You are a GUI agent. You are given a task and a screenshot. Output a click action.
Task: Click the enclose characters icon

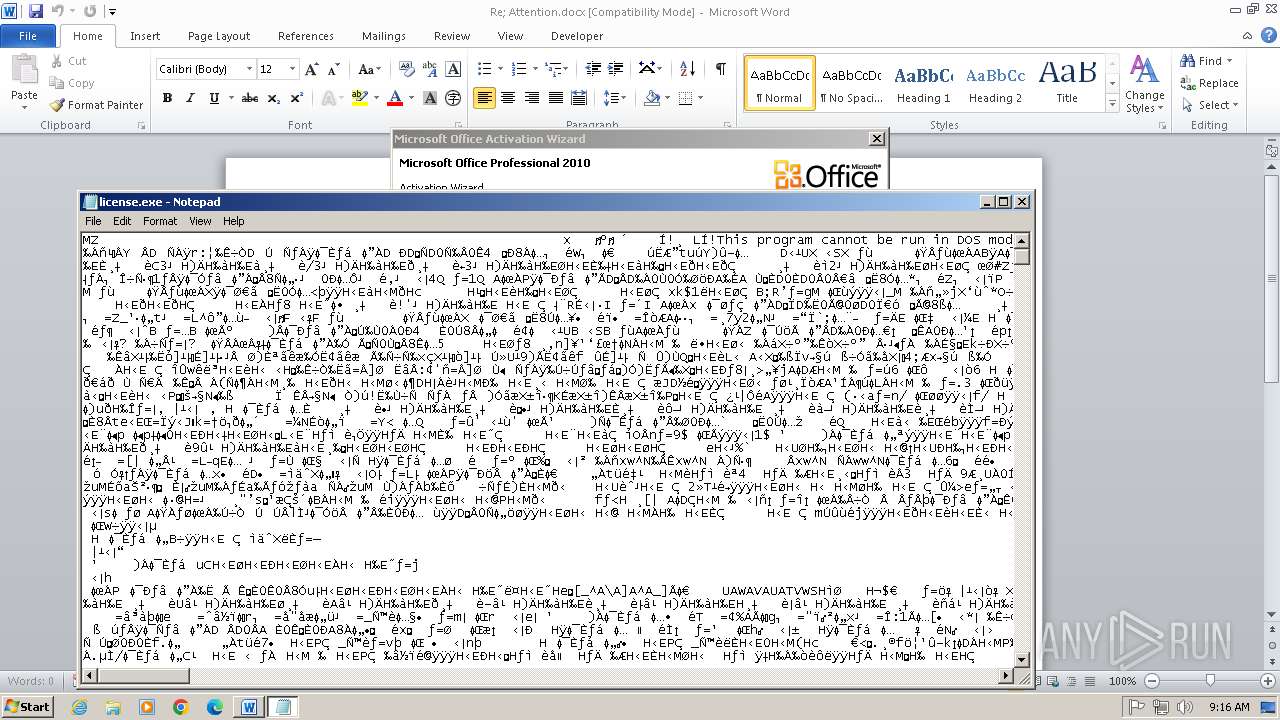(x=453, y=98)
